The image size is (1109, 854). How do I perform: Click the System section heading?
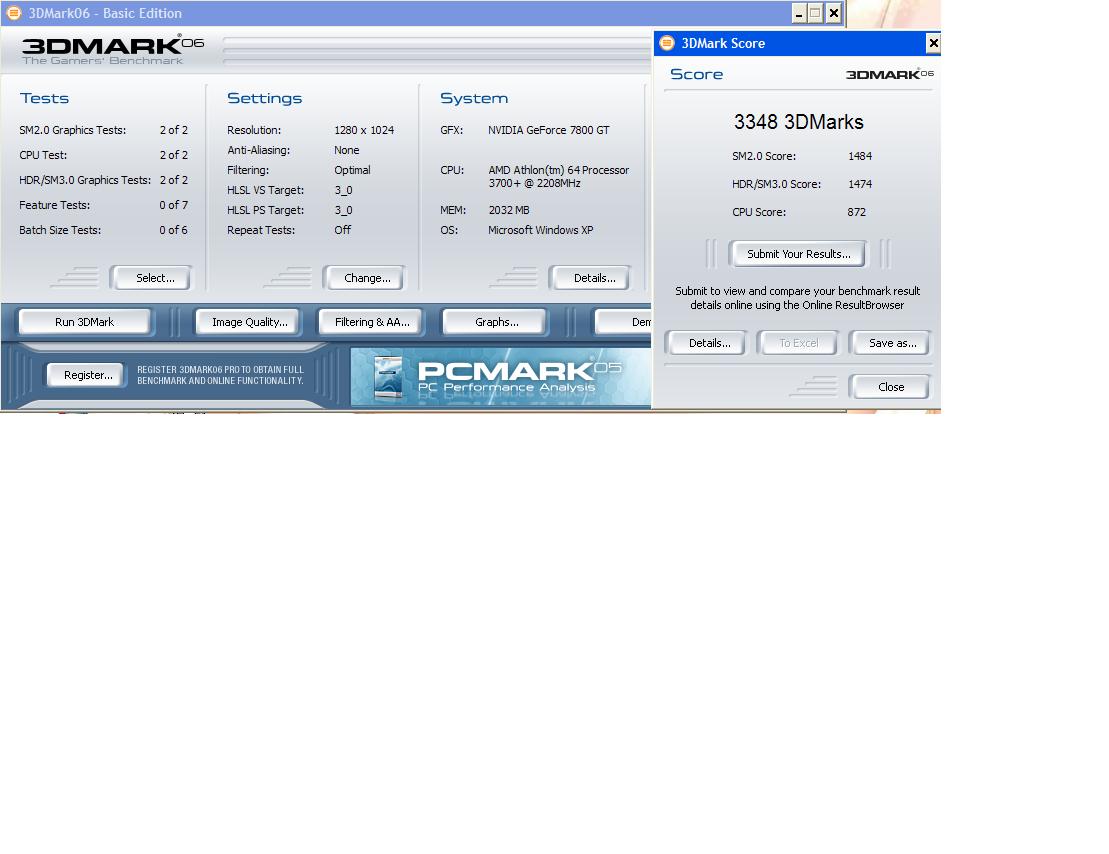point(474,98)
